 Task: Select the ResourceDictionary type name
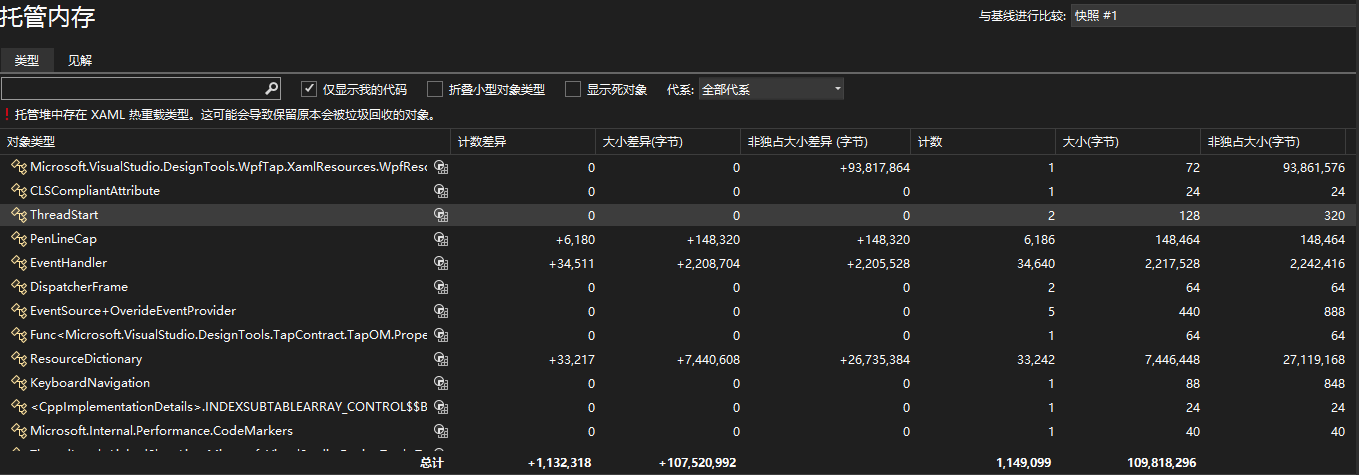86,359
